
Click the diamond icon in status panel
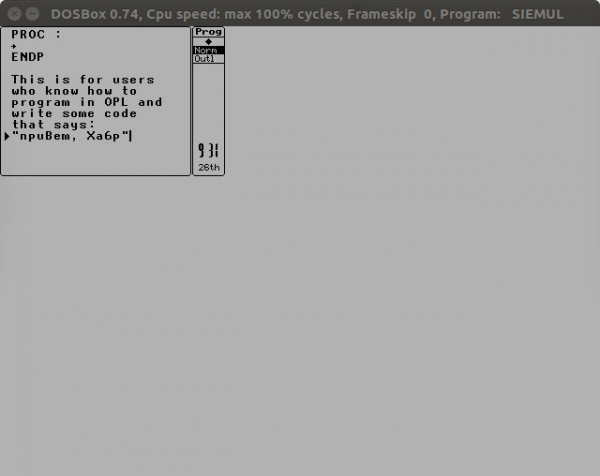(209, 42)
